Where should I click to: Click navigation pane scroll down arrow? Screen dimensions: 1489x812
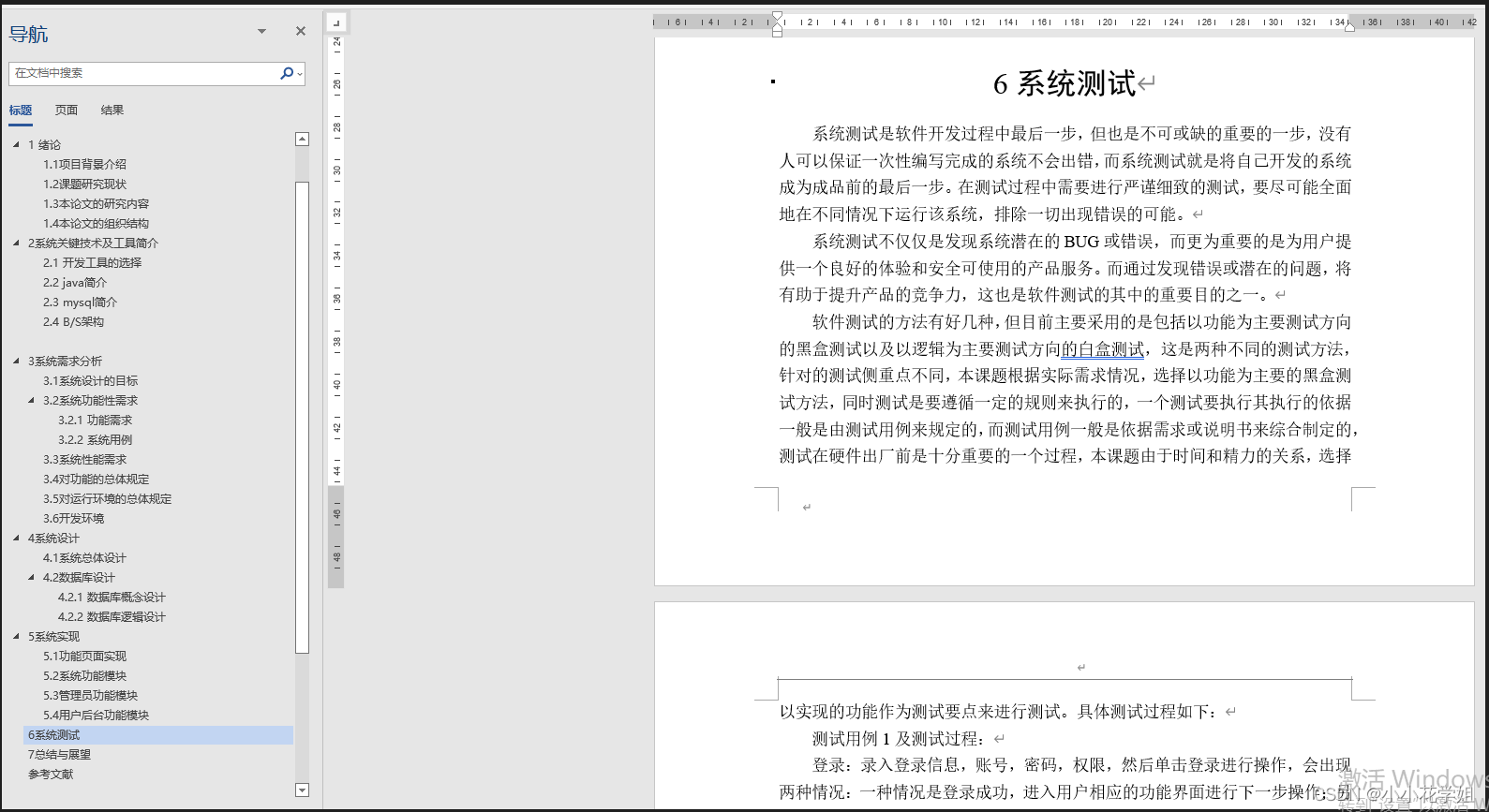pyautogui.click(x=302, y=790)
